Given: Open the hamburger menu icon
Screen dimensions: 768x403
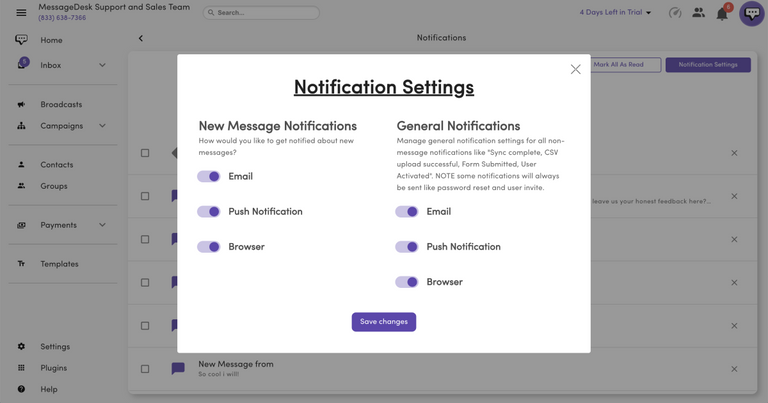Looking at the screenshot, I should [x=21, y=13].
